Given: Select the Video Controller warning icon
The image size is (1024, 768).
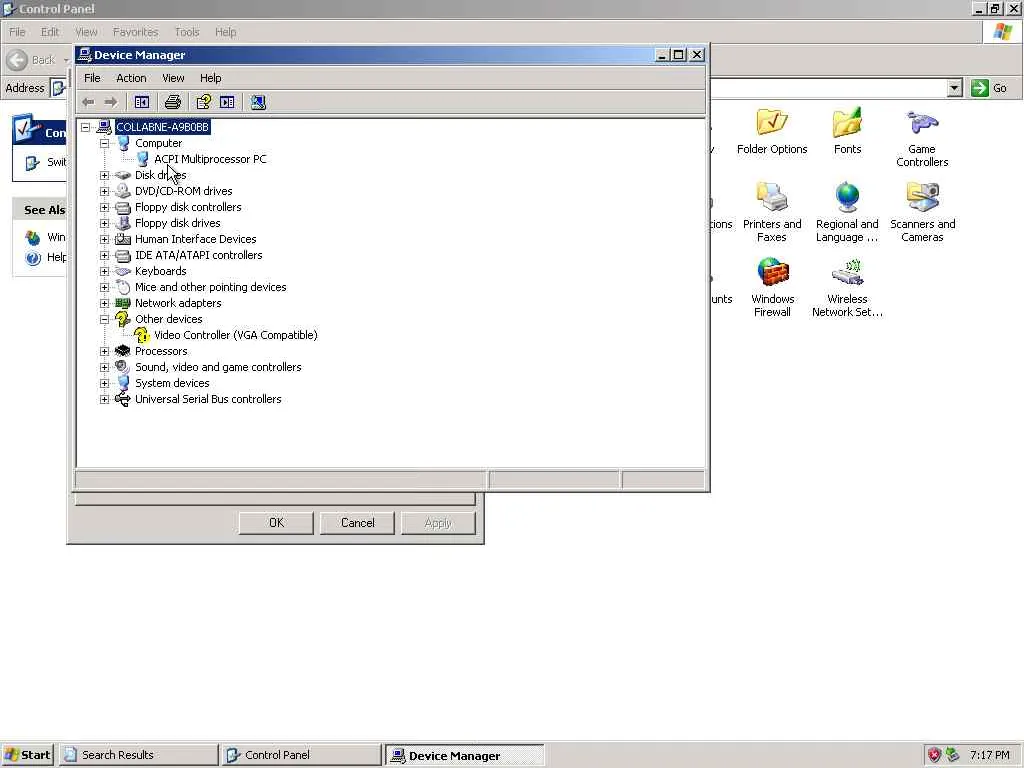Looking at the screenshot, I should [142, 335].
